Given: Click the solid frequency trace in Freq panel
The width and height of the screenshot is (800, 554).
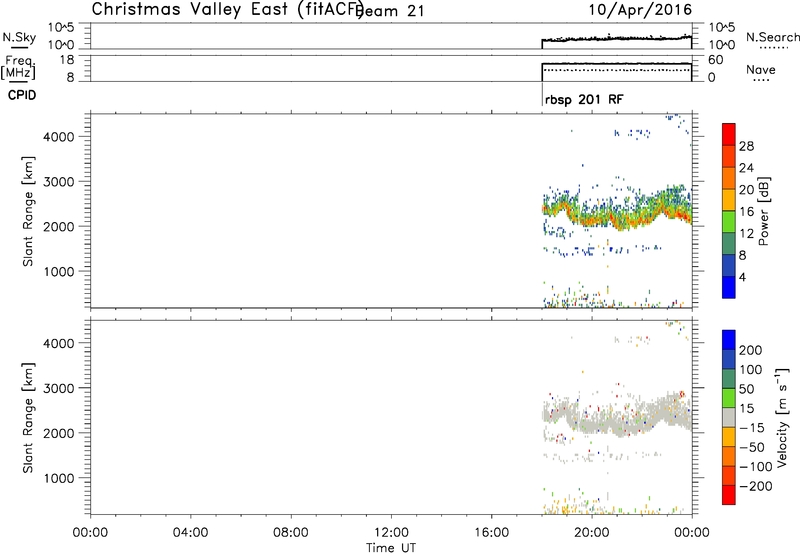Looking at the screenshot, I should 616,64.
